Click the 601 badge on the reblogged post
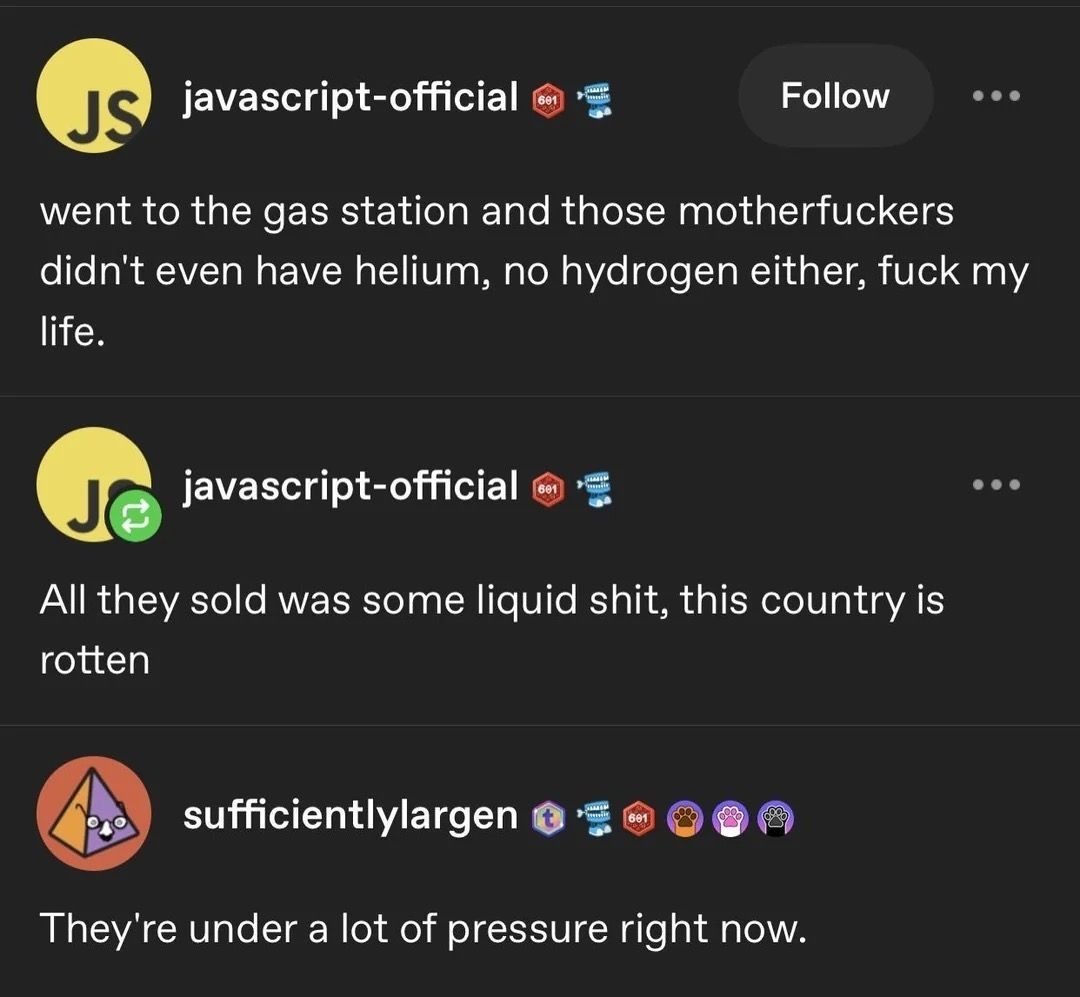 click(x=548, y=487)
